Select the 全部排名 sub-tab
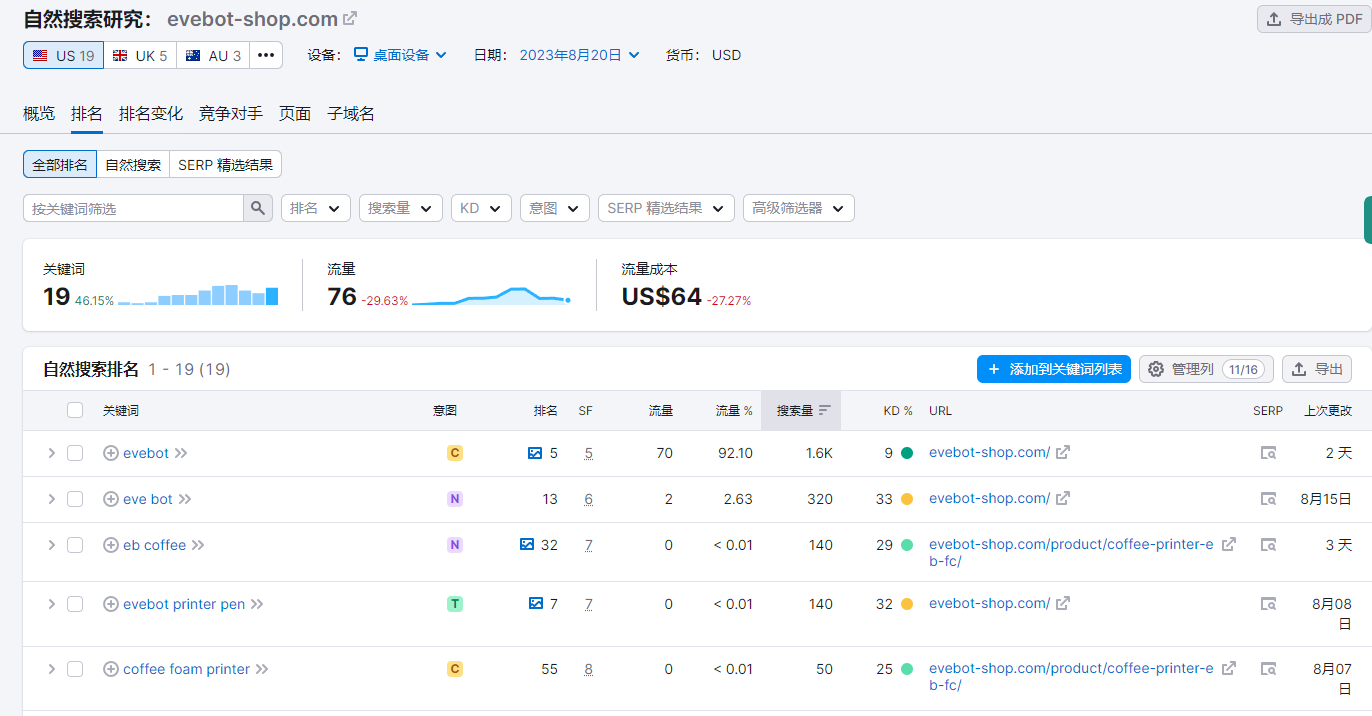 click(x=60, y=165)
